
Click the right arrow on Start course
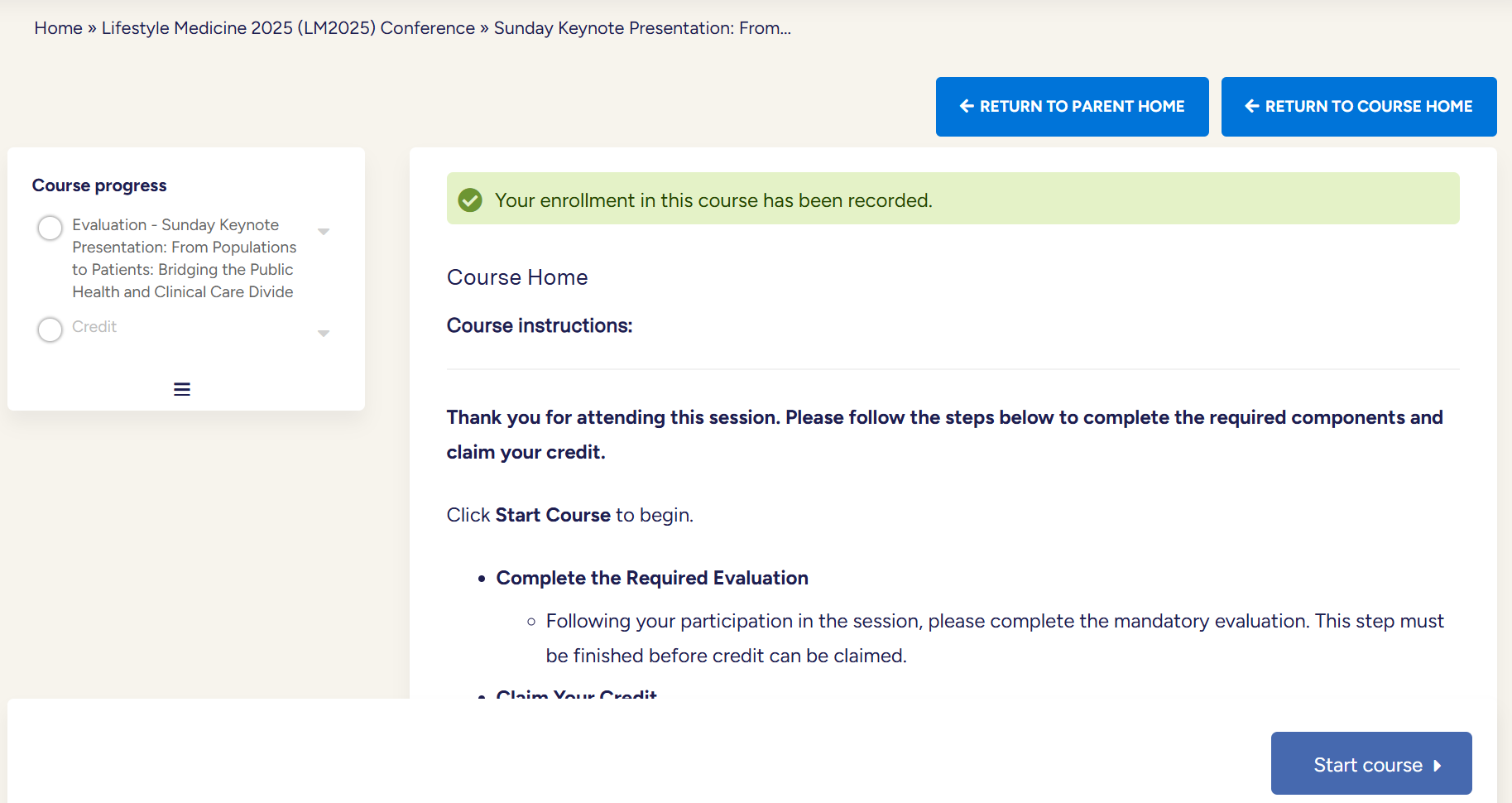coord(1438,766)
